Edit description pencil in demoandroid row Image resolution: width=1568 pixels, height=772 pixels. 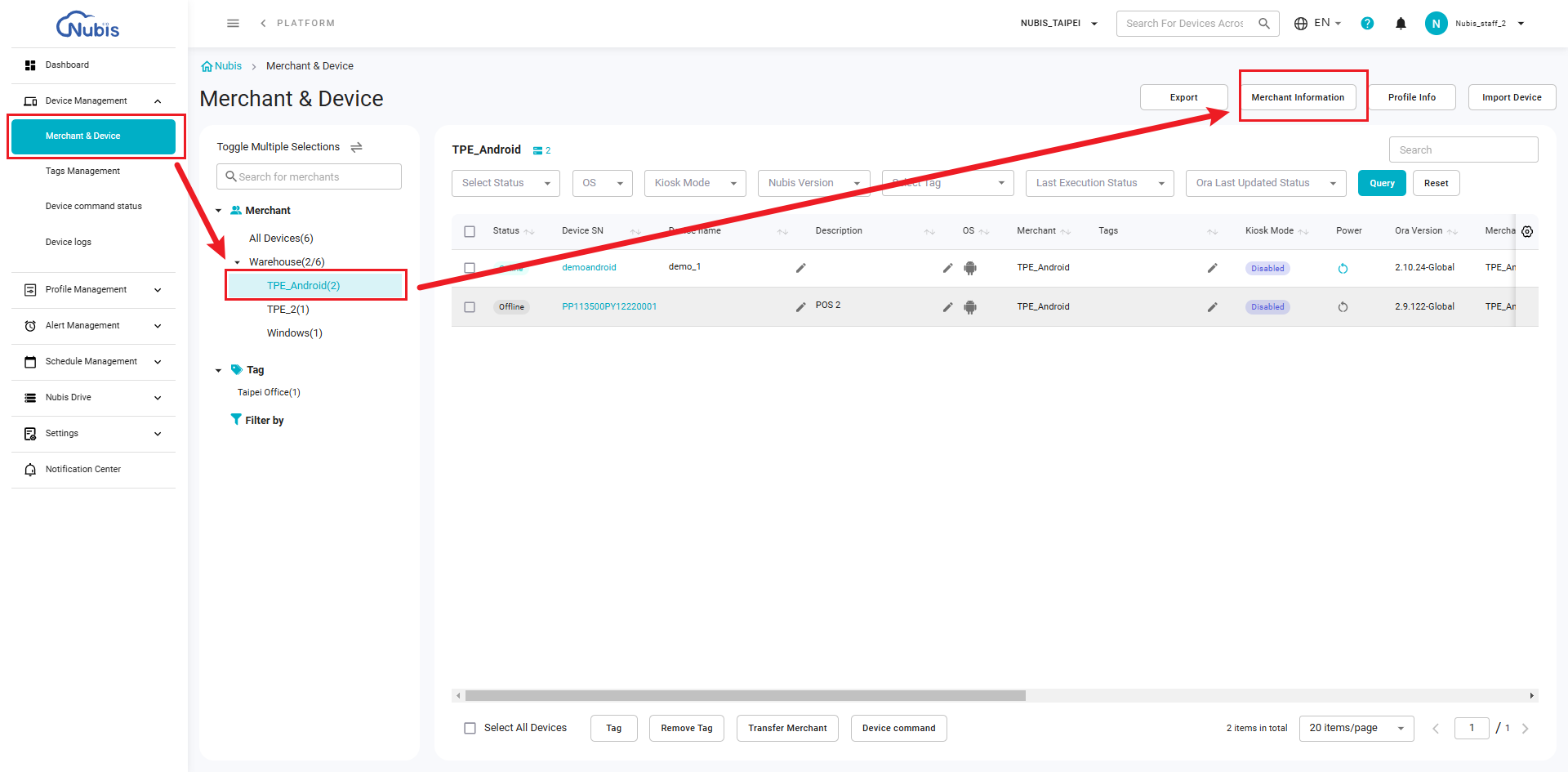pyautogui.click(x=947, y=268)
